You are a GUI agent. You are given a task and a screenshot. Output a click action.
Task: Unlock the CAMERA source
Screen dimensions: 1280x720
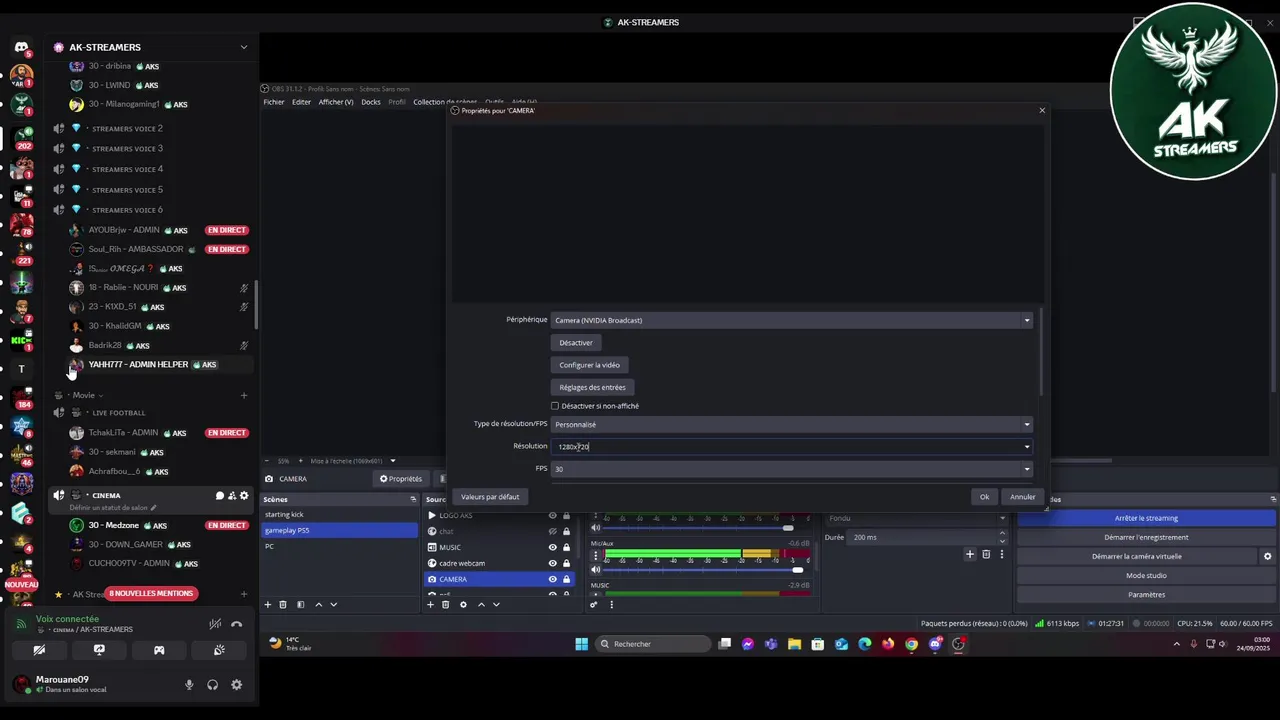566,579
